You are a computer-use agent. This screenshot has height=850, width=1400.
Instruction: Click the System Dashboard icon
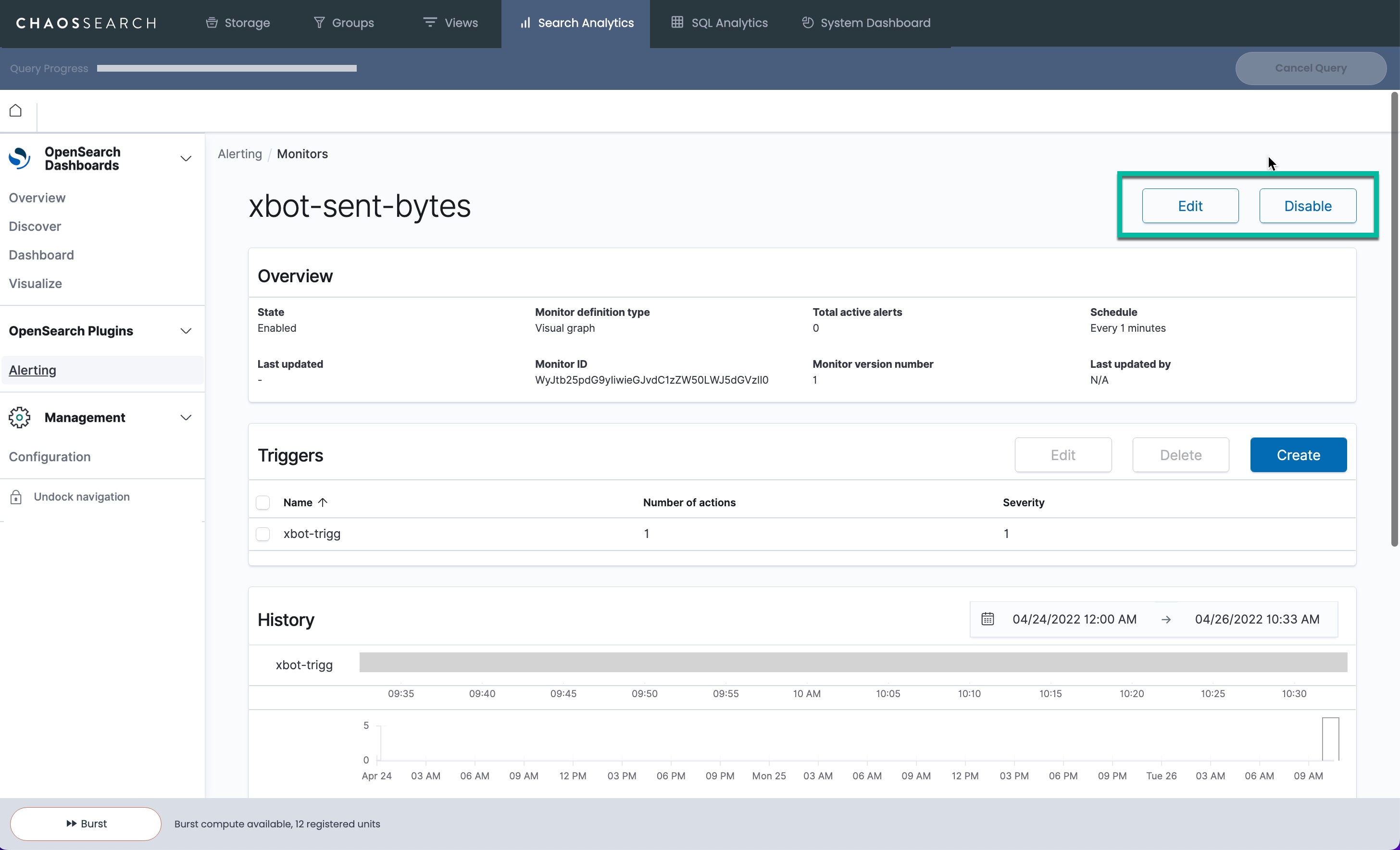click(x=807, y=23)
